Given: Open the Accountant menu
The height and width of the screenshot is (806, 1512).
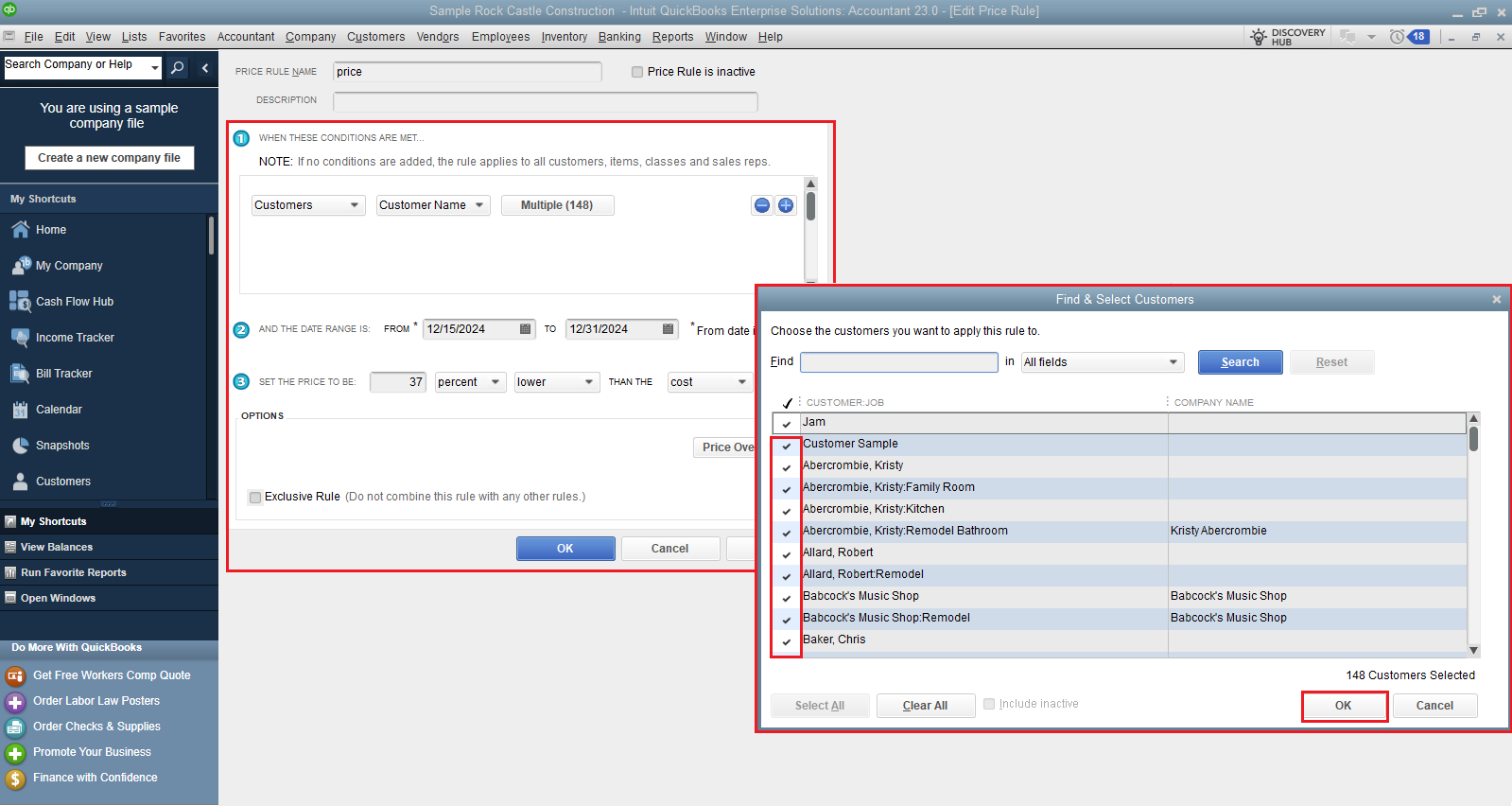Looking at the screenshot, I should point(246,37).
